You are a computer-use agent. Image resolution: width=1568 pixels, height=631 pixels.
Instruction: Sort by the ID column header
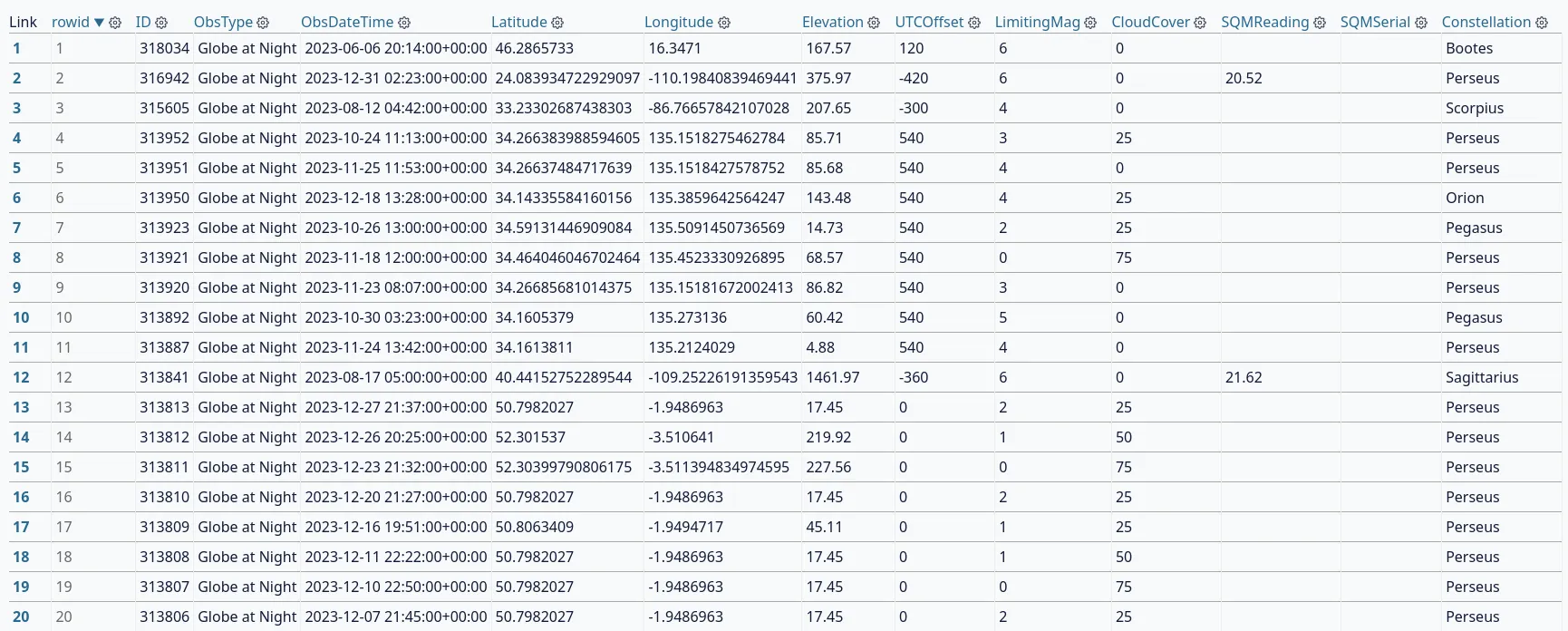[x=143, y=22]
